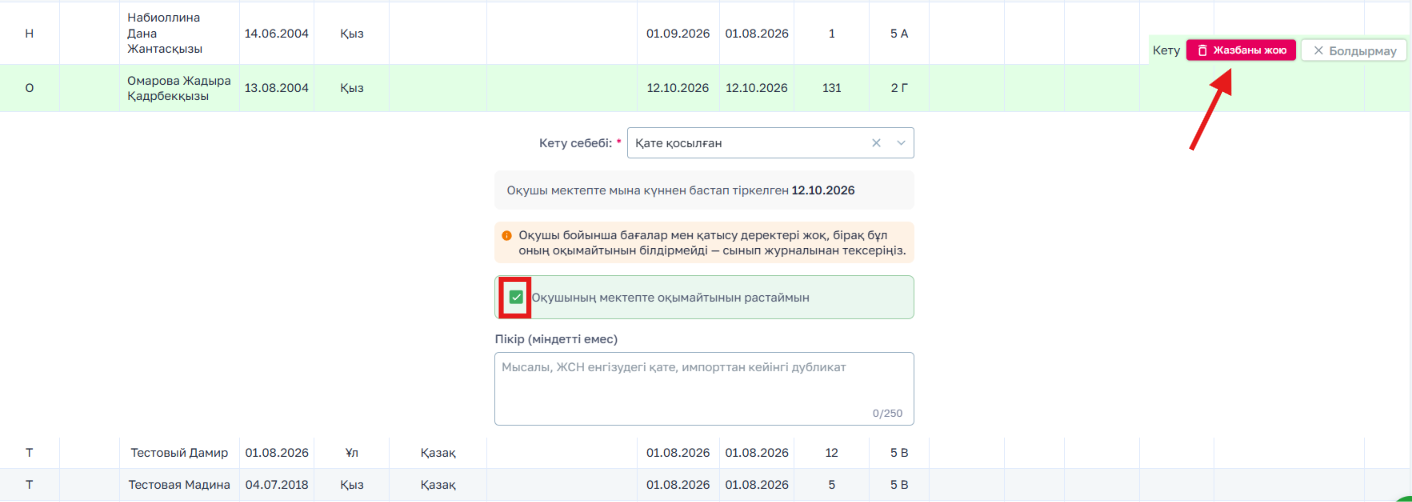Toggle the 'Оқушының мектепте оқымайтынын растаймын' checkbox
Image resolution: width=1412 pixels, height=502 pixels.
coord(516,297)
